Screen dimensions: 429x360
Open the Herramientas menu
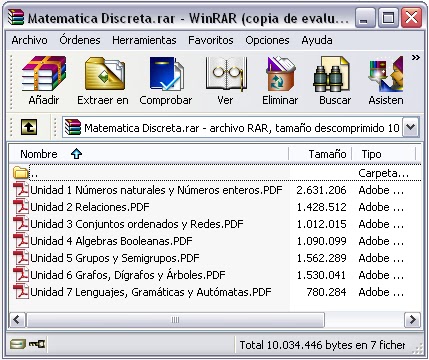[144, 40]
